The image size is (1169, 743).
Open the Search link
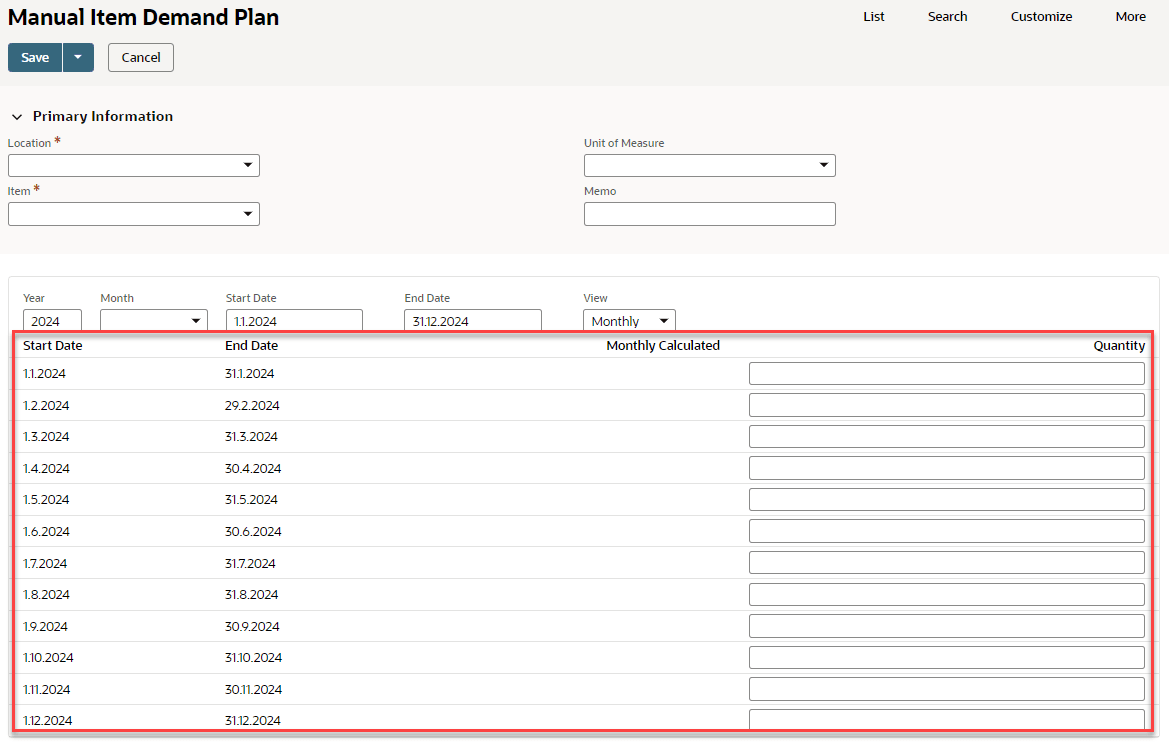tap(948, 16)
